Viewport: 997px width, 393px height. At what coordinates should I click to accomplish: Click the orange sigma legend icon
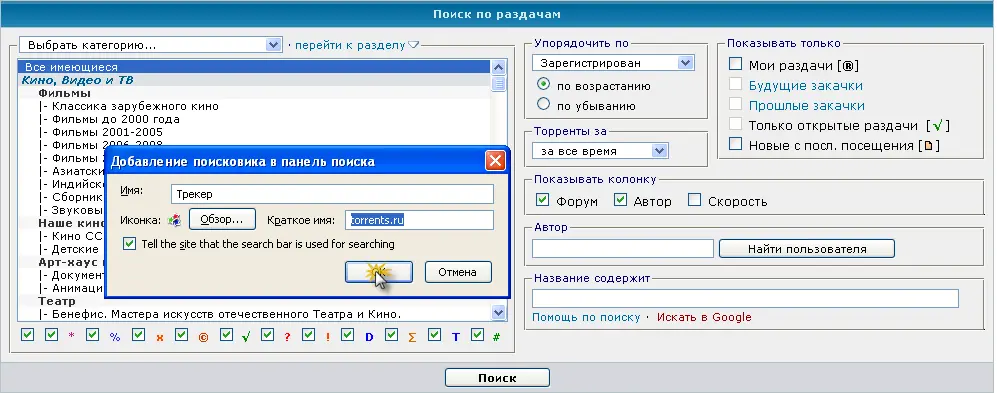[412, 338]
